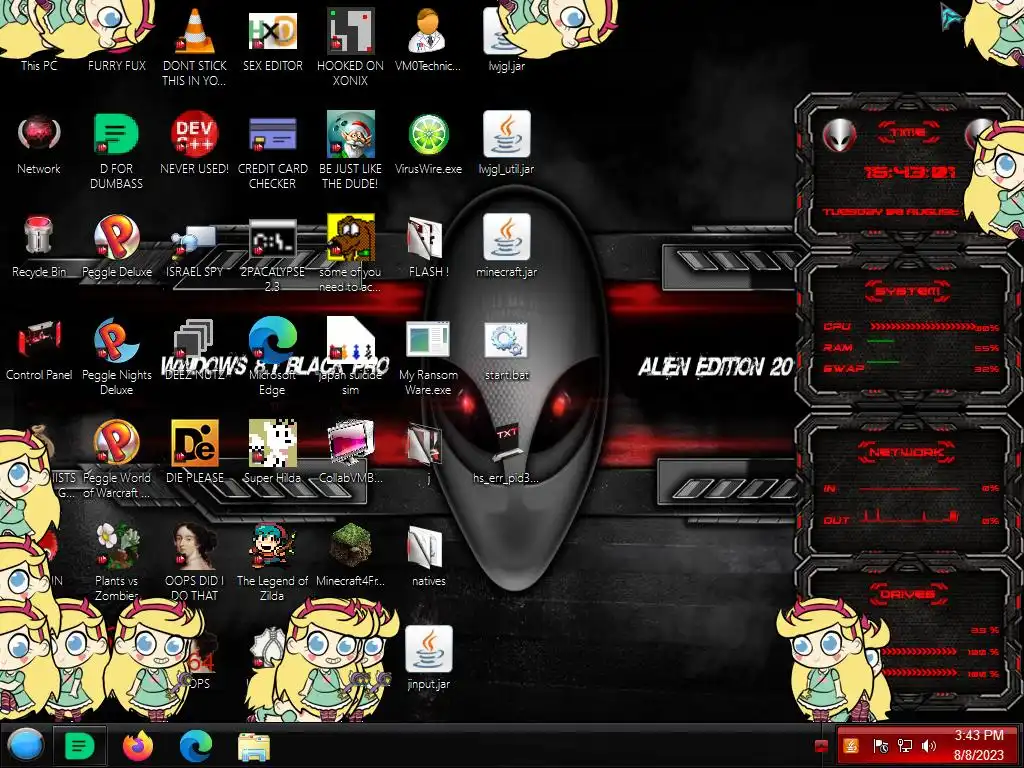1024x768 pixels.
Task: Click the Java update tray icon
Action: (851, 746)
